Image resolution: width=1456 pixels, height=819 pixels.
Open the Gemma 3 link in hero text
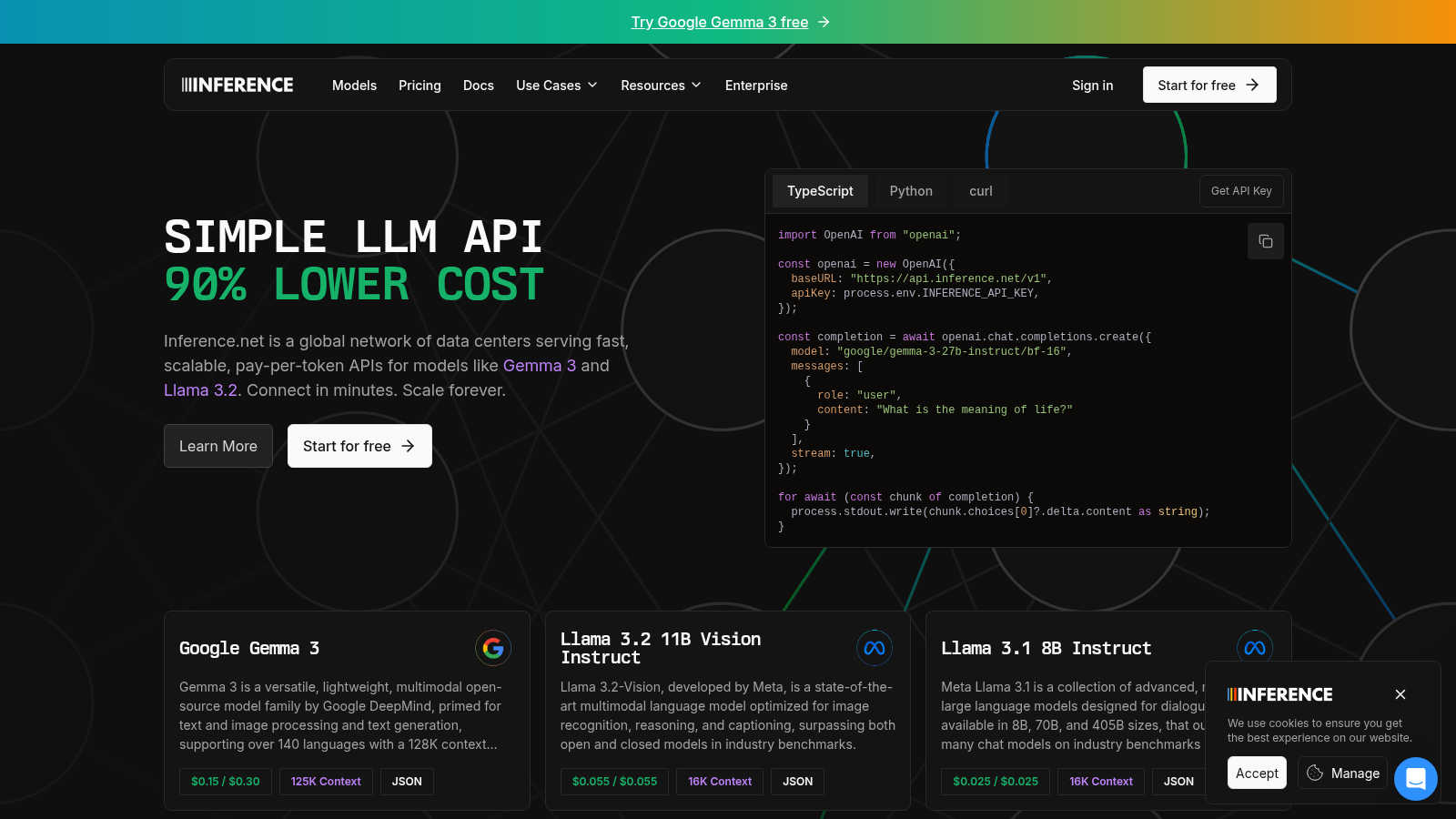point(540,366)
